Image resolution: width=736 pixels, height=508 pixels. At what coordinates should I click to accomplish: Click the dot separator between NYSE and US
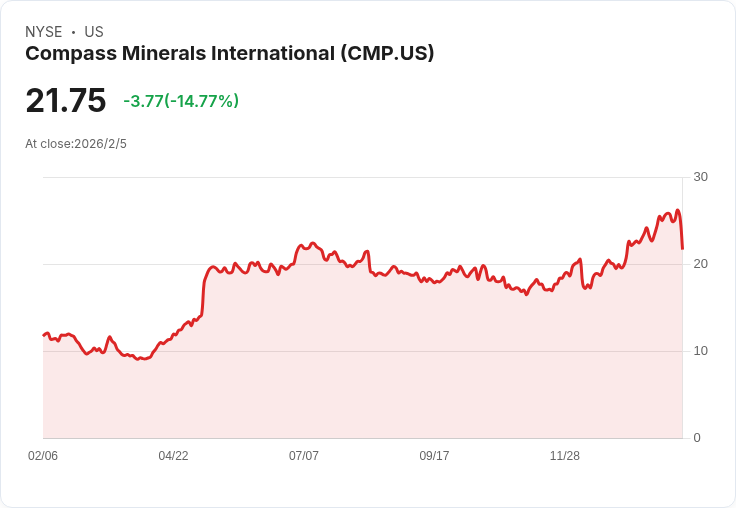click(73, 32)
